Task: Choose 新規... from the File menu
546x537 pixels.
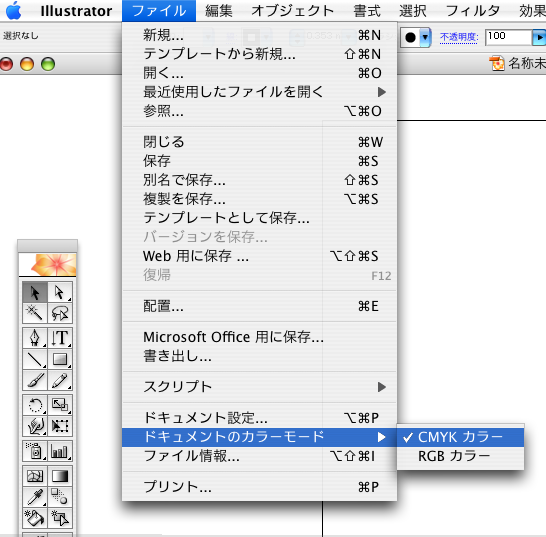Action: pos(259,35)
